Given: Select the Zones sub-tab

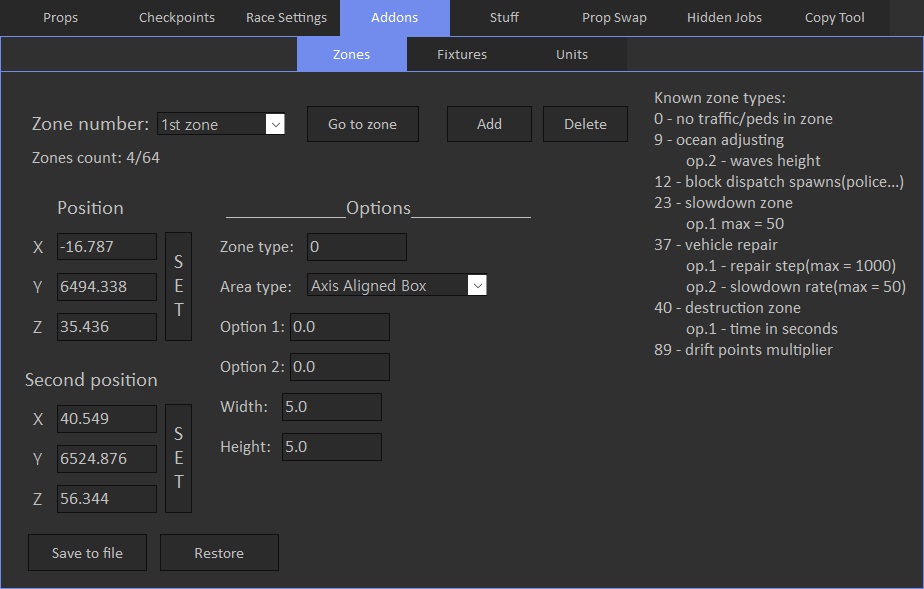Looking at the screenshot, I should click(352, 54).
